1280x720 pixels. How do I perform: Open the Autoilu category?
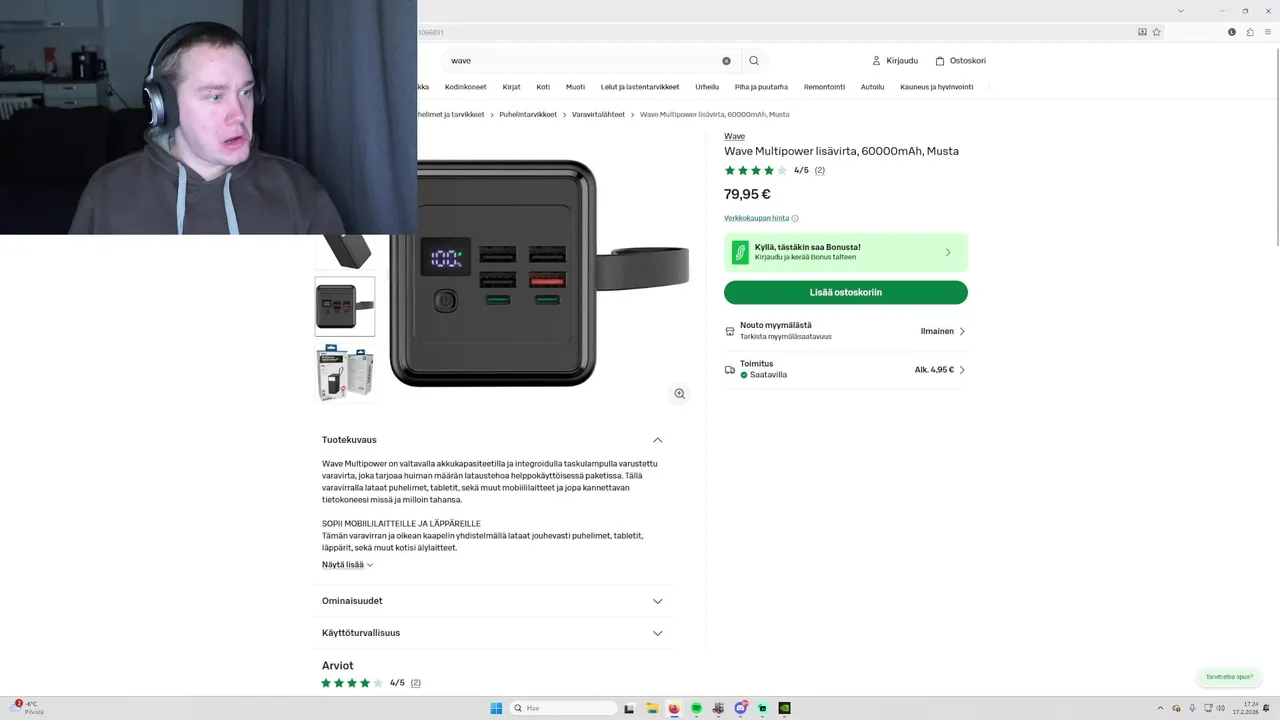(872, 87)
